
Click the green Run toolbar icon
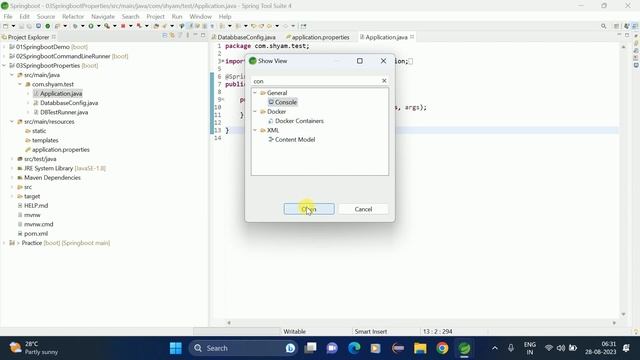click(x=91, y=26)
